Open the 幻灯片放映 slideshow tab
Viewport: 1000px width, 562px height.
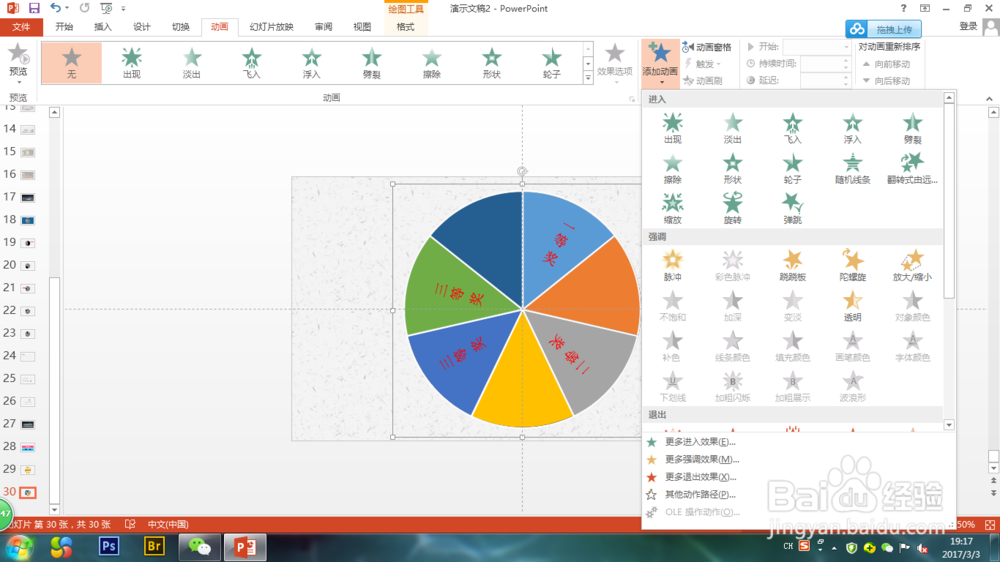(x=272, y=27)
